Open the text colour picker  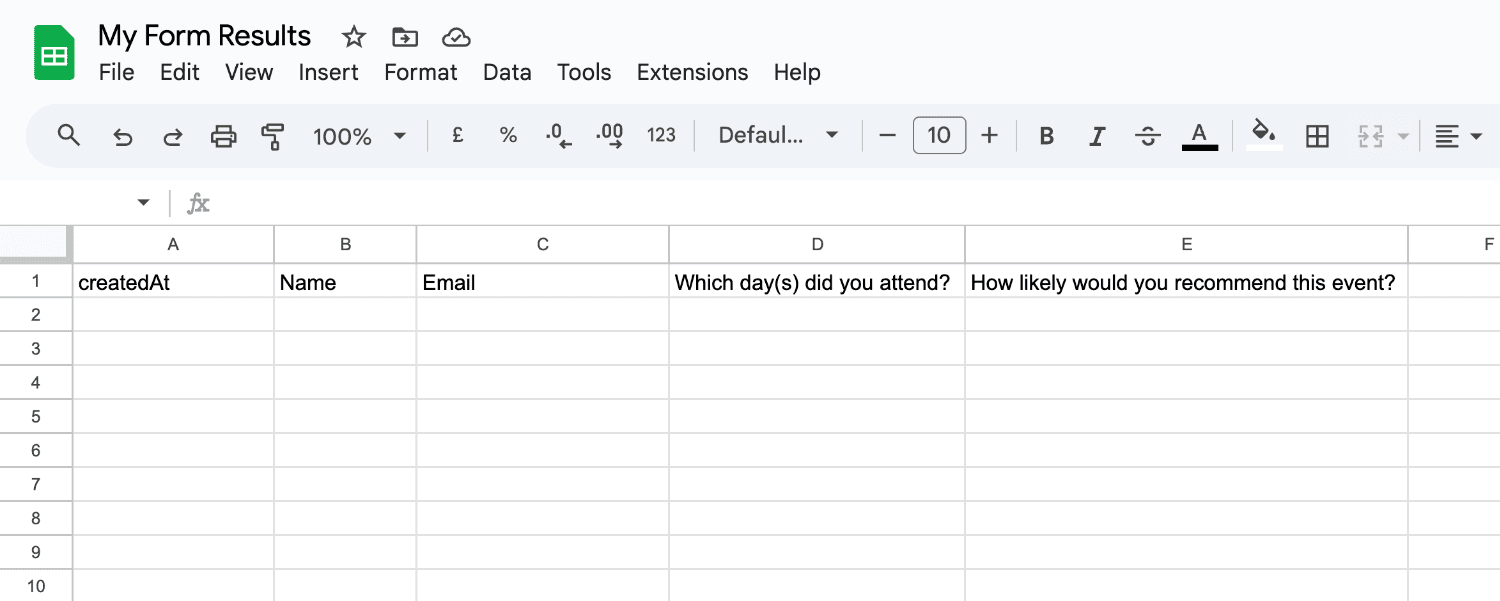(x=1200, y=136)
